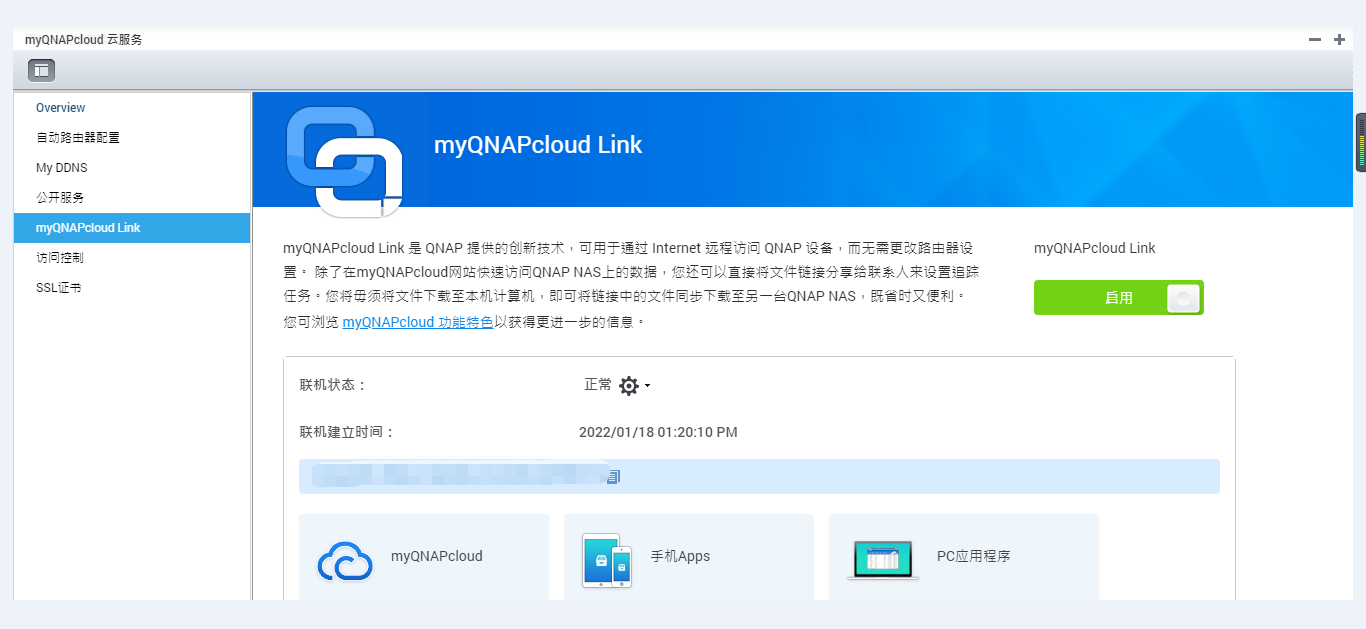1366x629 pixels.
Task: Click the PC application laptop icon
Action: [x=882, y=561]
